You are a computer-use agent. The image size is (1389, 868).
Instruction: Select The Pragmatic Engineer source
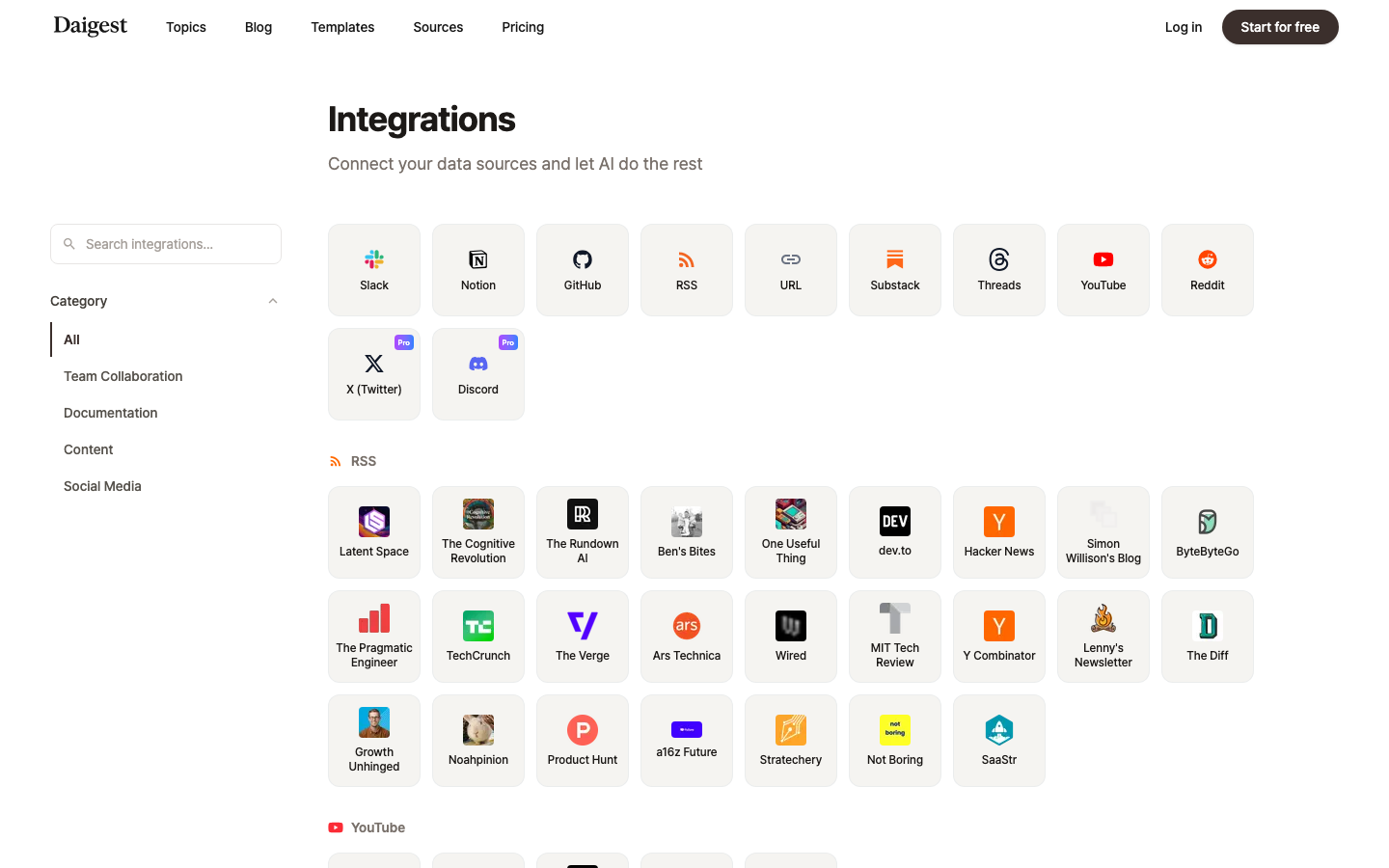coord(374,637)
